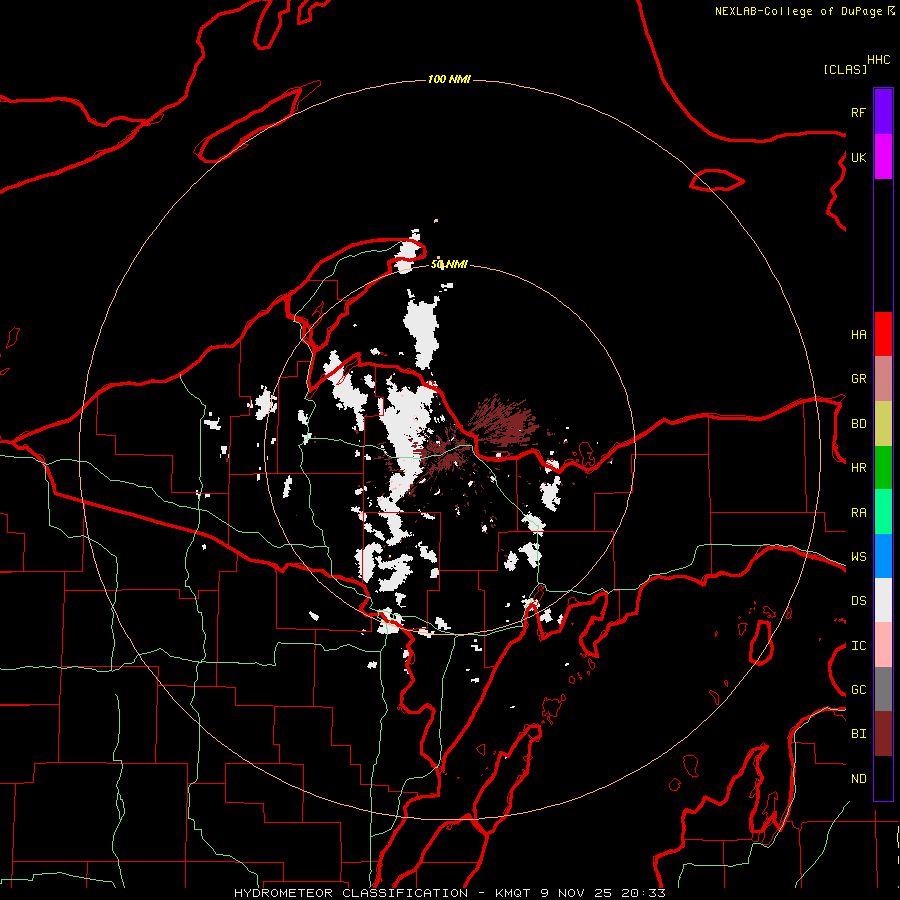Click the 'UK' legend label
The image size is (900, 900).
[x=858, y=157]
